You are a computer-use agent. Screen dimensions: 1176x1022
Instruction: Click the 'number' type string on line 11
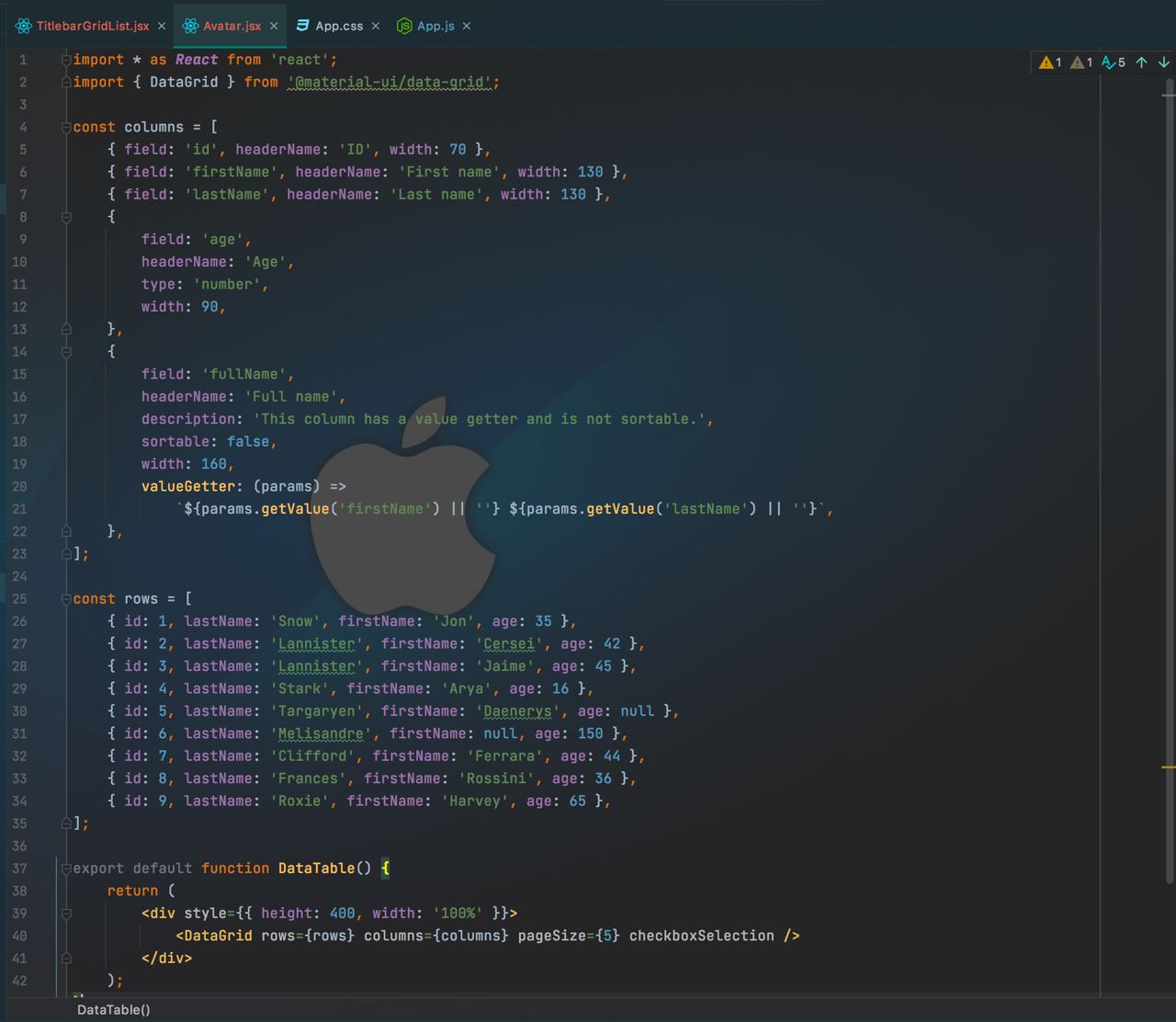click(227, 284)
